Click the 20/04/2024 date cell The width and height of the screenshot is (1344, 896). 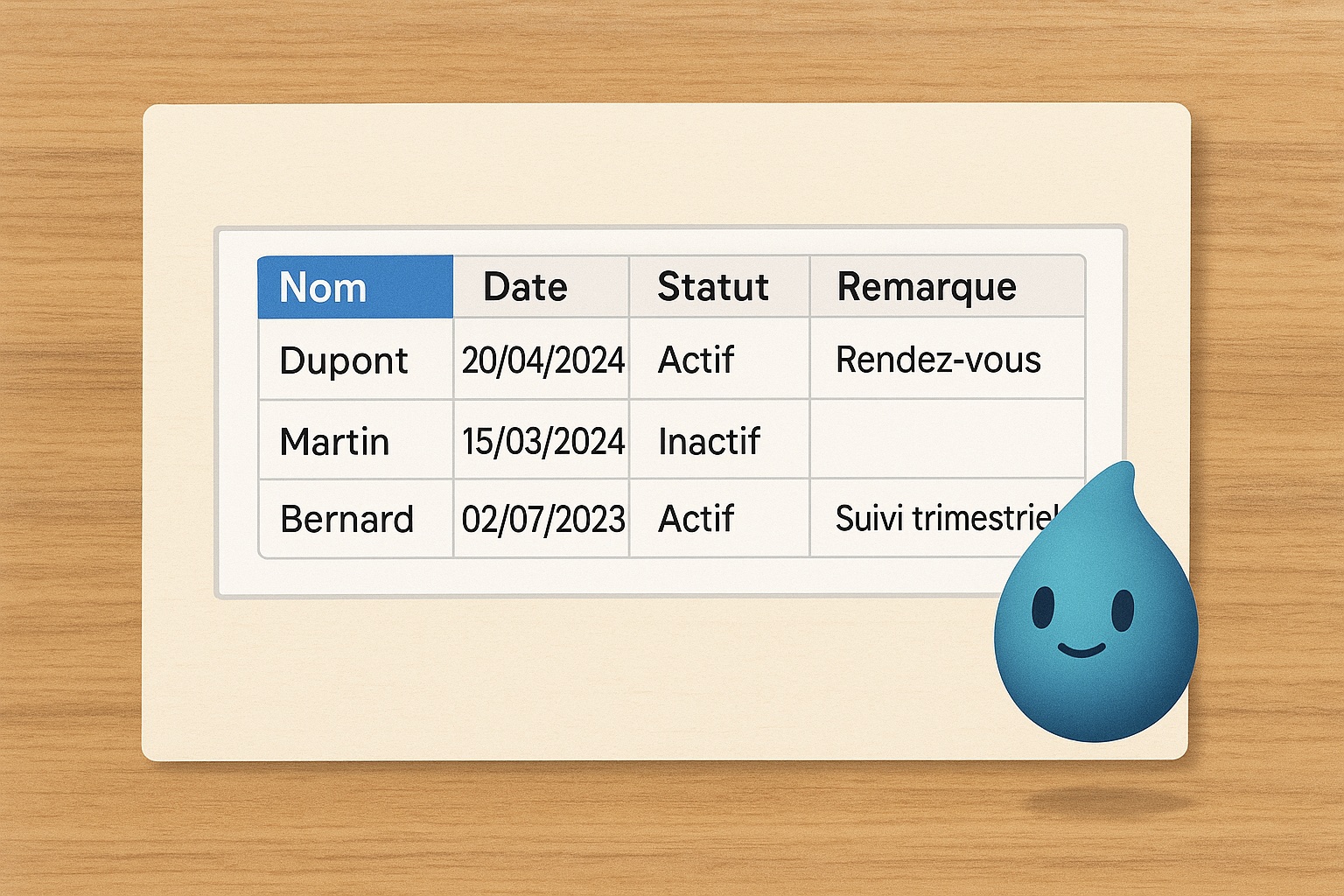click(542, 360)
